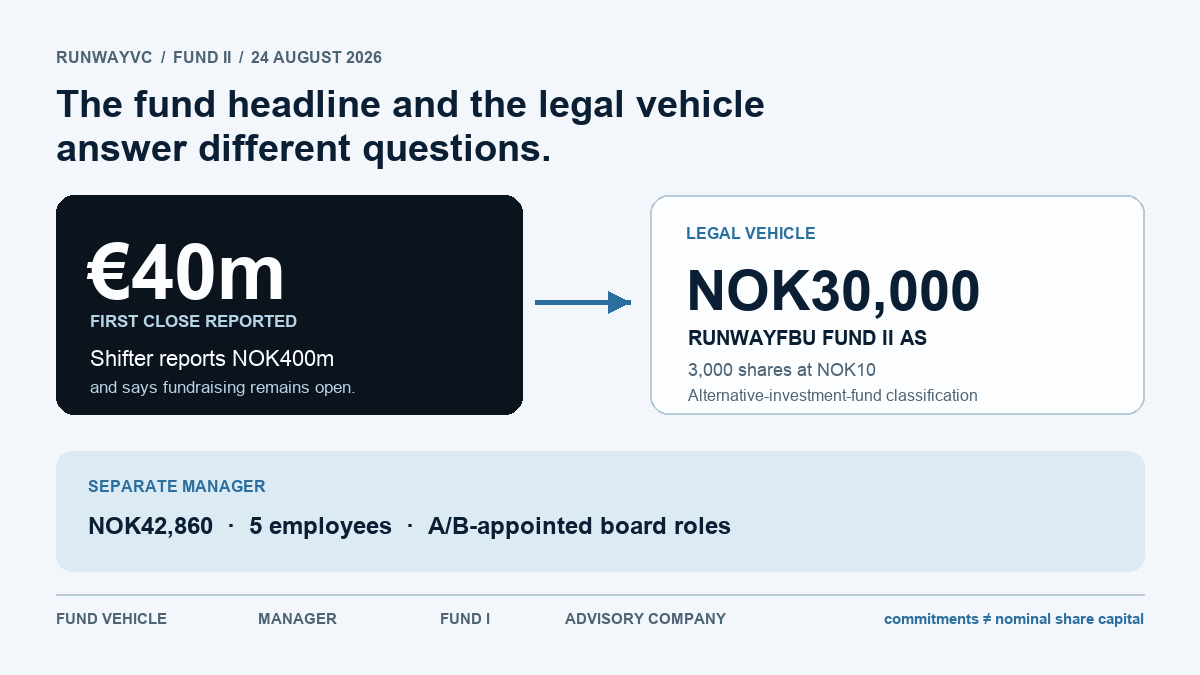Click the 24 AUGUST 2026 date label
The width and height of the screenshot is (1200, 675).
pyautogui.click(x=316, y=58)
